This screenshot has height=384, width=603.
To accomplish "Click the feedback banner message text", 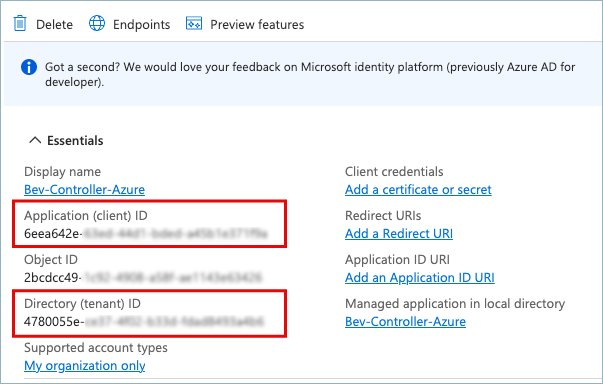I will click(310, 74).
